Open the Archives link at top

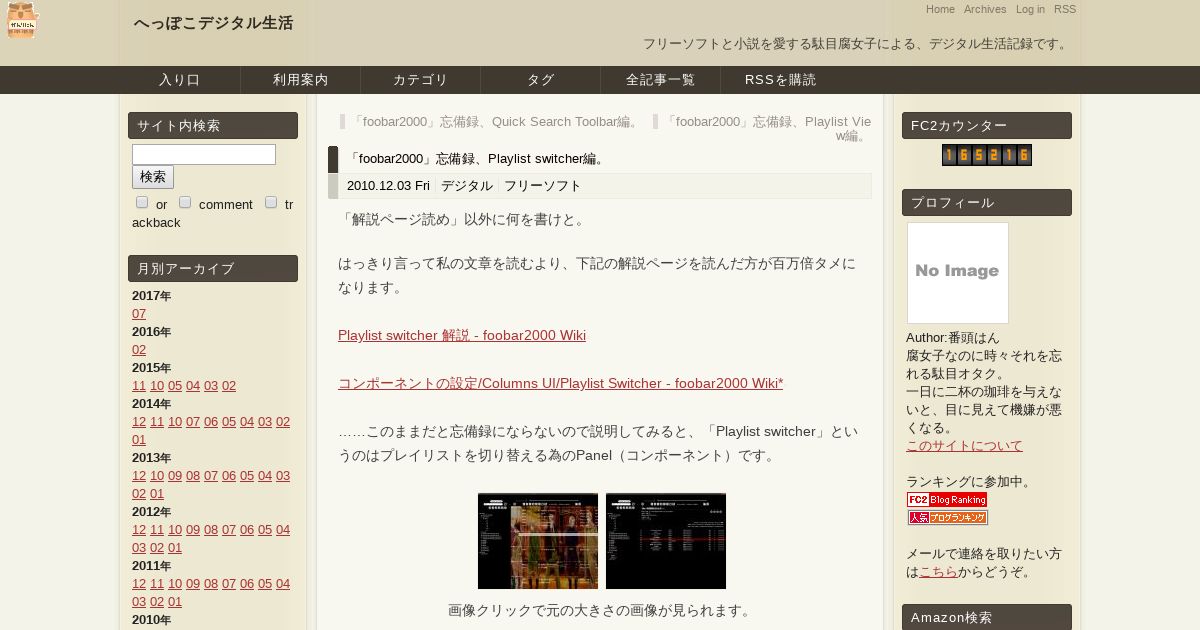(x=985, y=9)
